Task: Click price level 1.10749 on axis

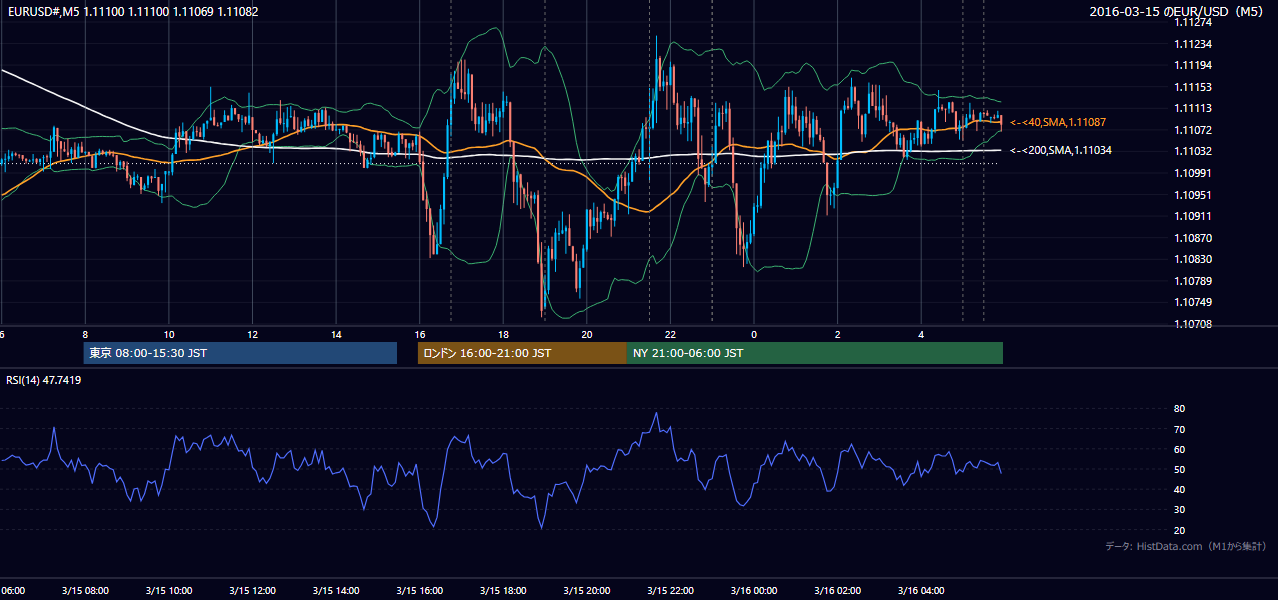Action: pyautogui.click(x=1193, y=302)
